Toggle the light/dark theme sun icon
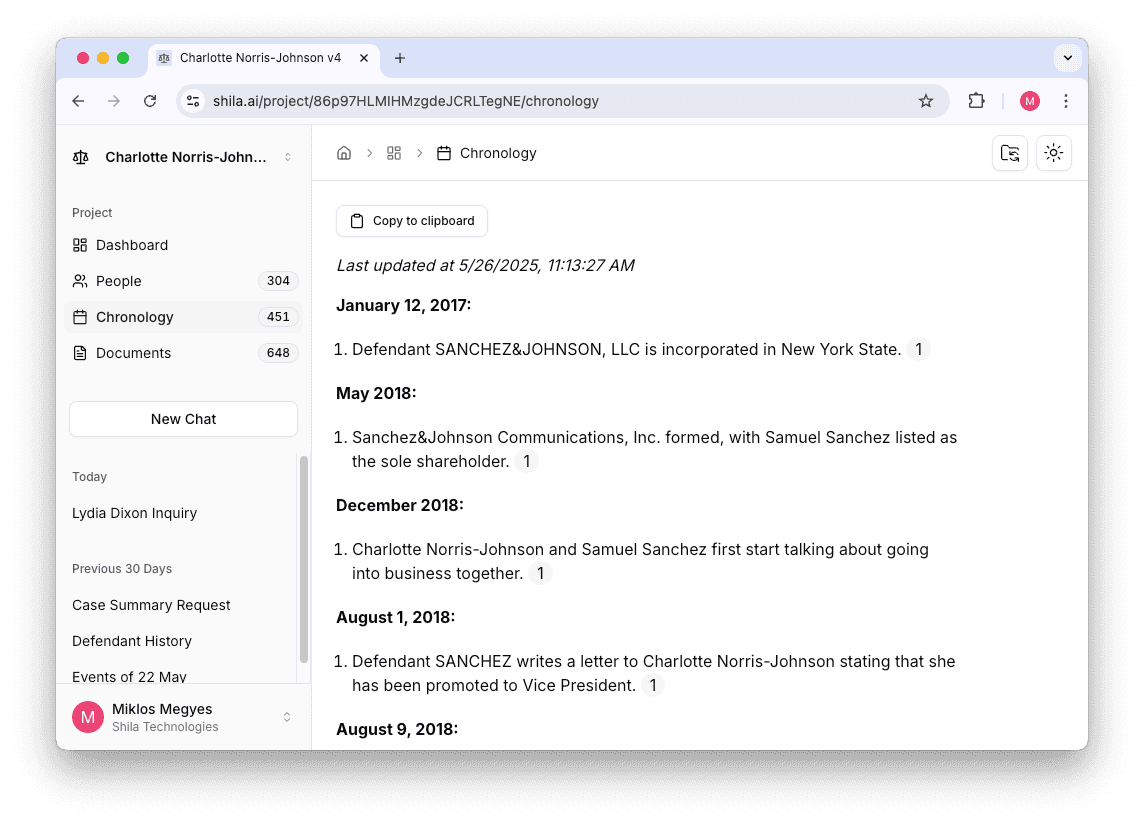Screen dimensions: 1144x824 point(1053,153)
